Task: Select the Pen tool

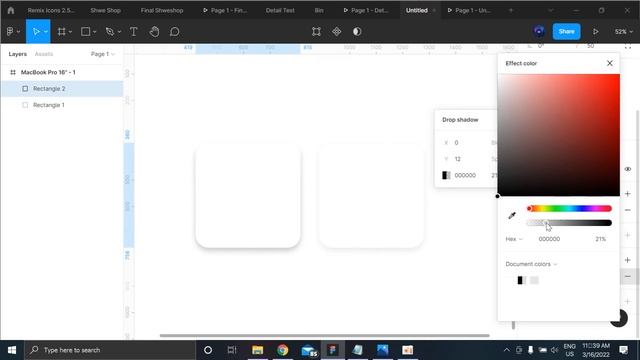Action: click(110, 31)
